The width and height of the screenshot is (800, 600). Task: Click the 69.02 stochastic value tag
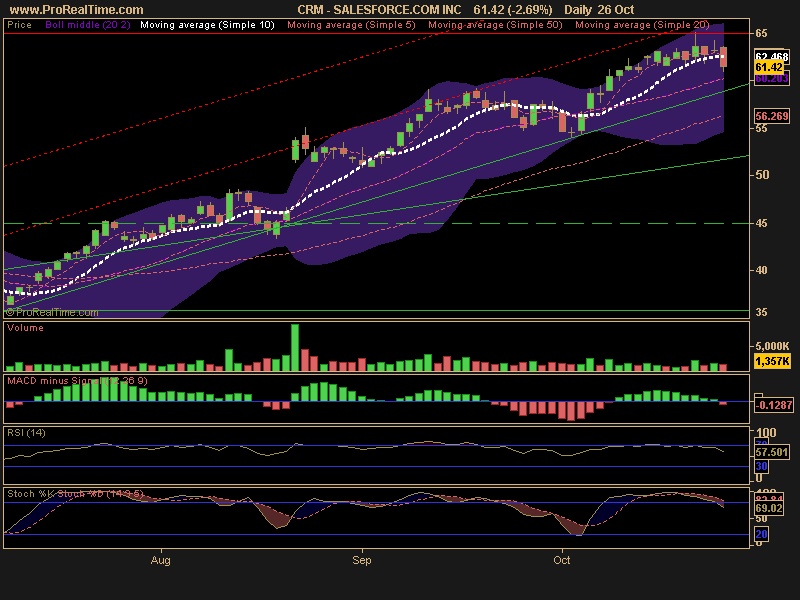[769, 508]
